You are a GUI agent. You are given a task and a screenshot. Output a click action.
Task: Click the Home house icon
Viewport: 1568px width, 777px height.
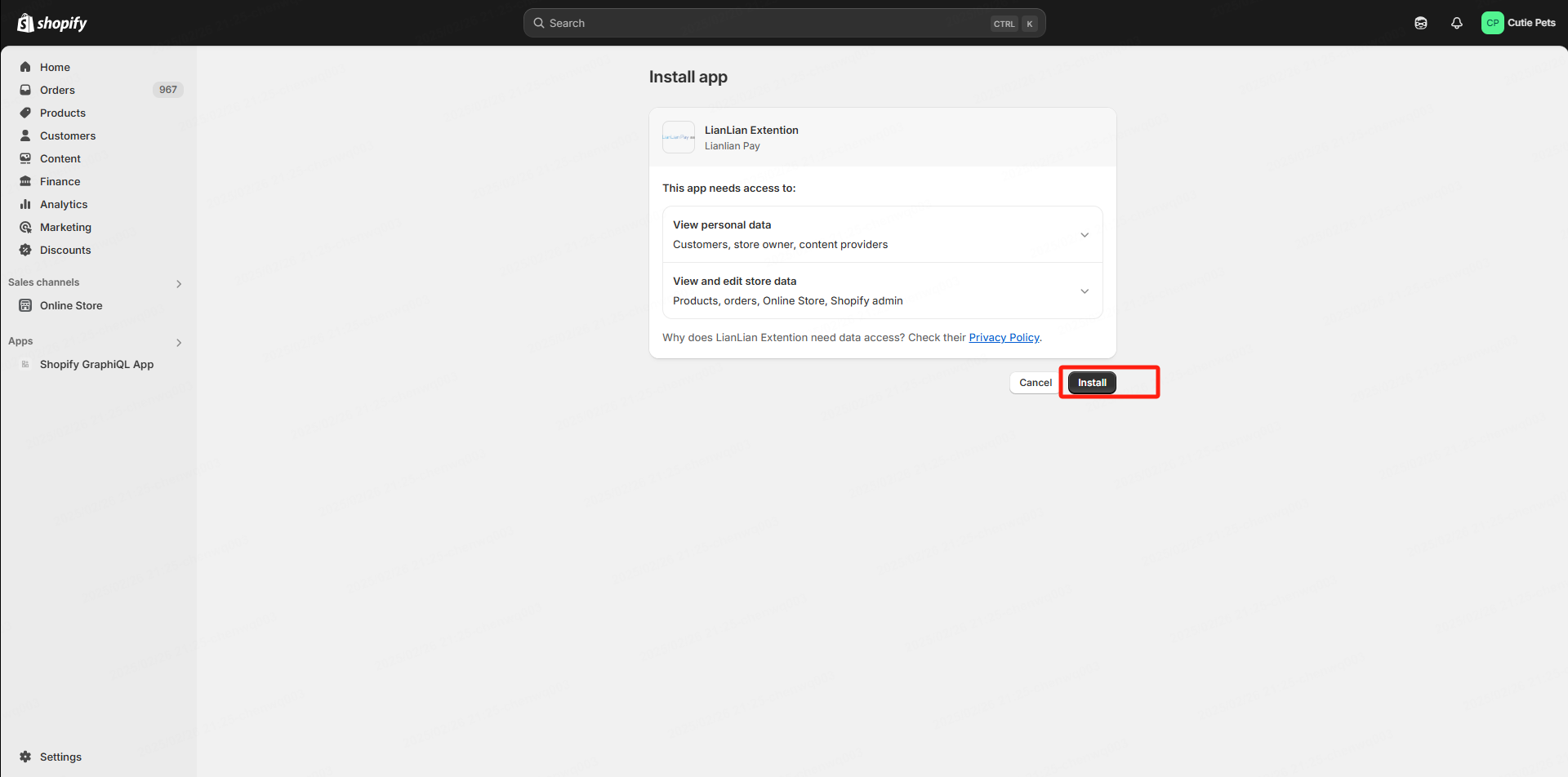pos(25,67)
